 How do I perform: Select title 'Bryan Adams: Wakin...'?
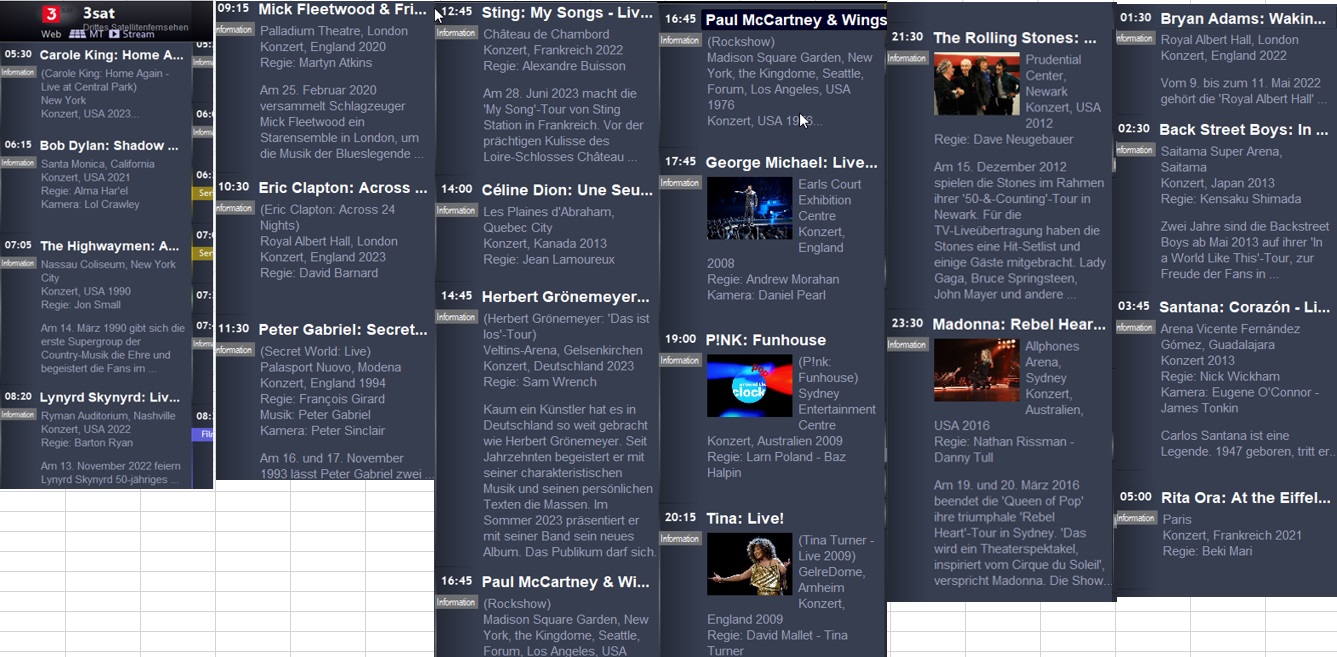tap(1245, 19)
